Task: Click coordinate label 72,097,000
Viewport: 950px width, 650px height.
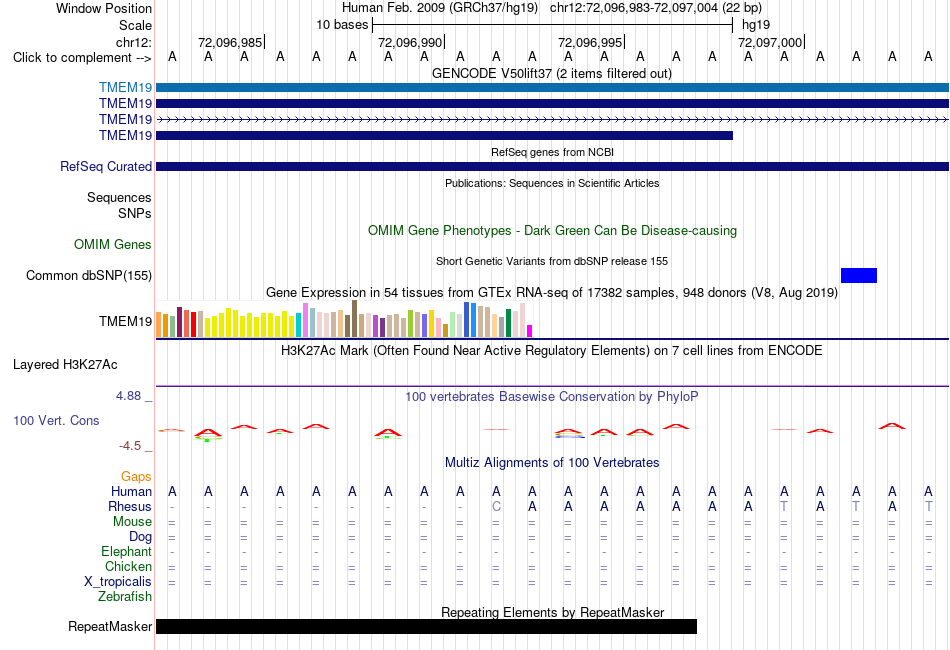Action: pyautogui.click(x=769, y=42)
